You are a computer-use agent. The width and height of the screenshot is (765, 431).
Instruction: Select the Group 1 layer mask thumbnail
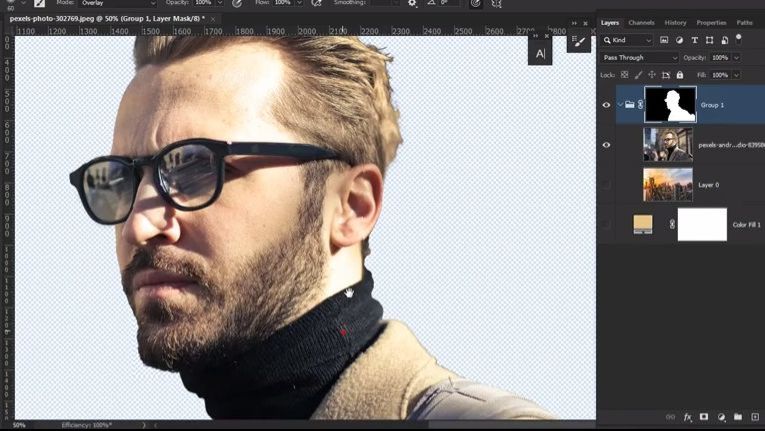[670, 104]
